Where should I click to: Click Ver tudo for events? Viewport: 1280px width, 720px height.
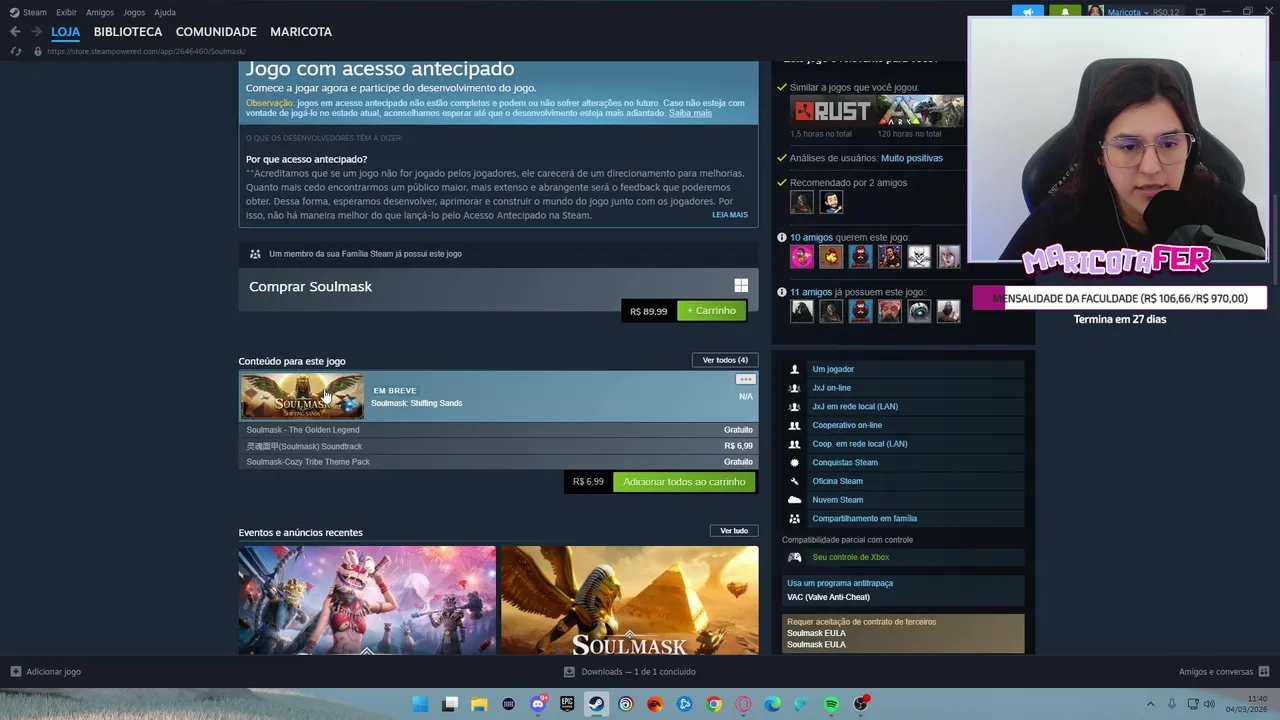click(x=734, y=531)
